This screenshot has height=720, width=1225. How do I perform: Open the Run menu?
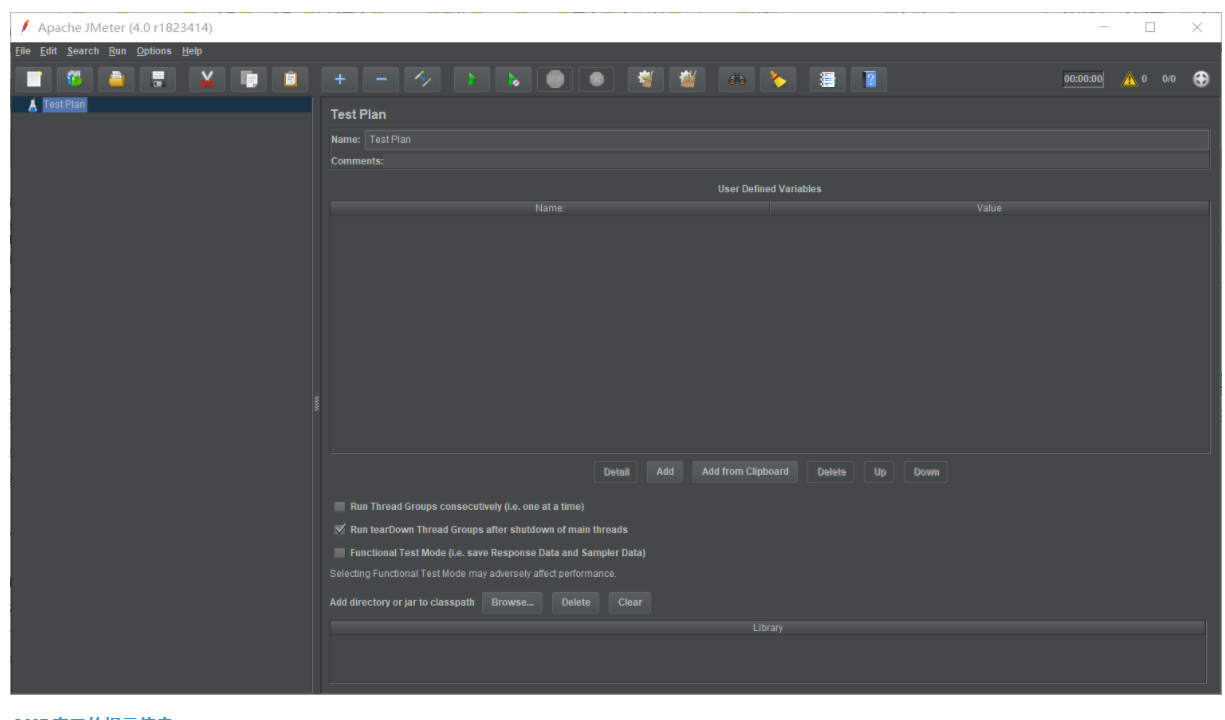tap(118, 51)
